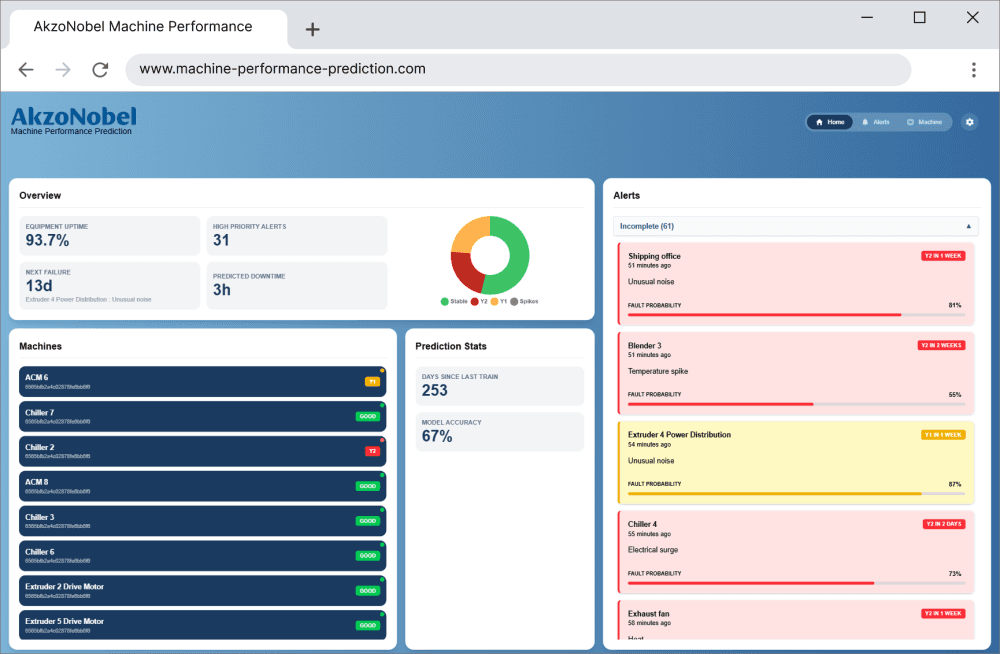Collapse the Incomplete (61) alerts section

795,227
